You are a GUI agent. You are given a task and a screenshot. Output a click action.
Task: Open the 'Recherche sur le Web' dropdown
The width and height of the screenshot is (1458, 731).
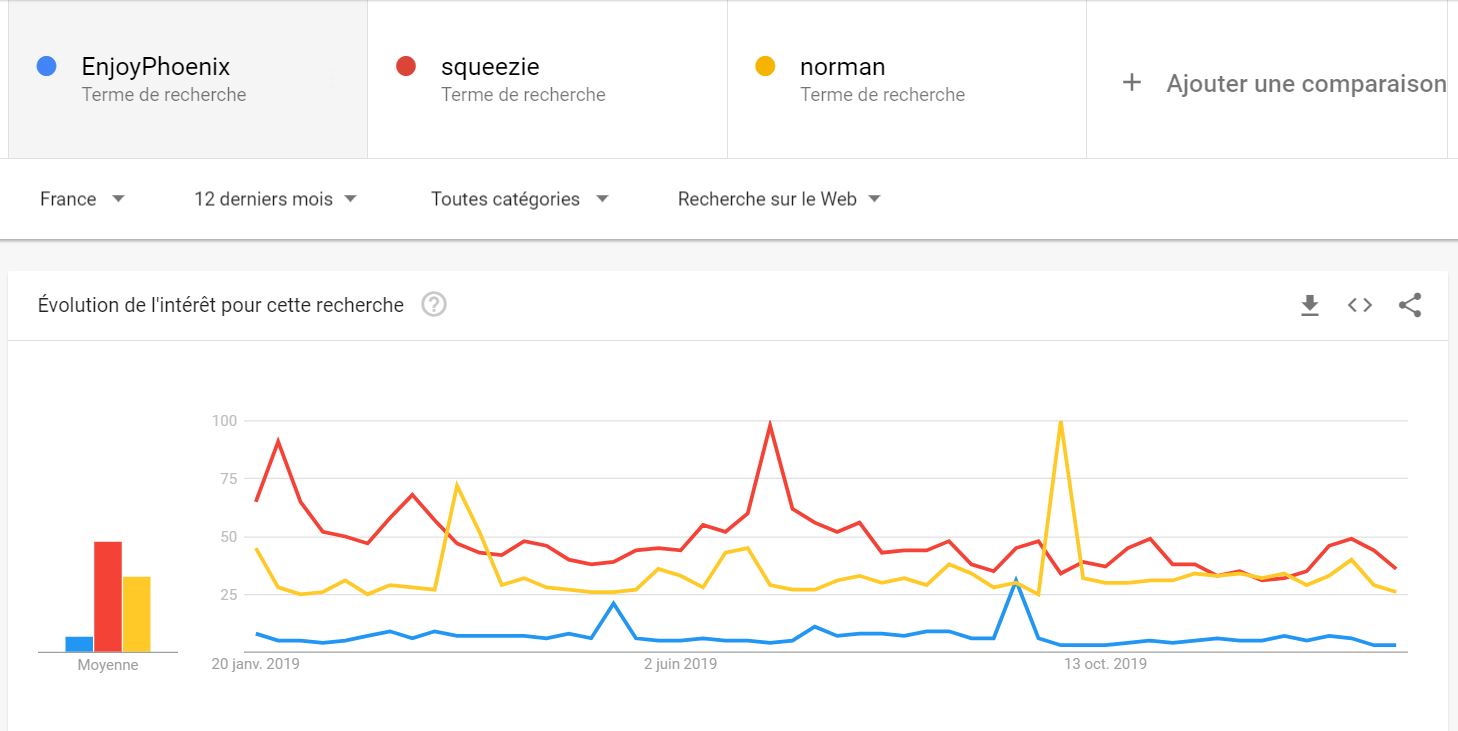click(779, 199)
